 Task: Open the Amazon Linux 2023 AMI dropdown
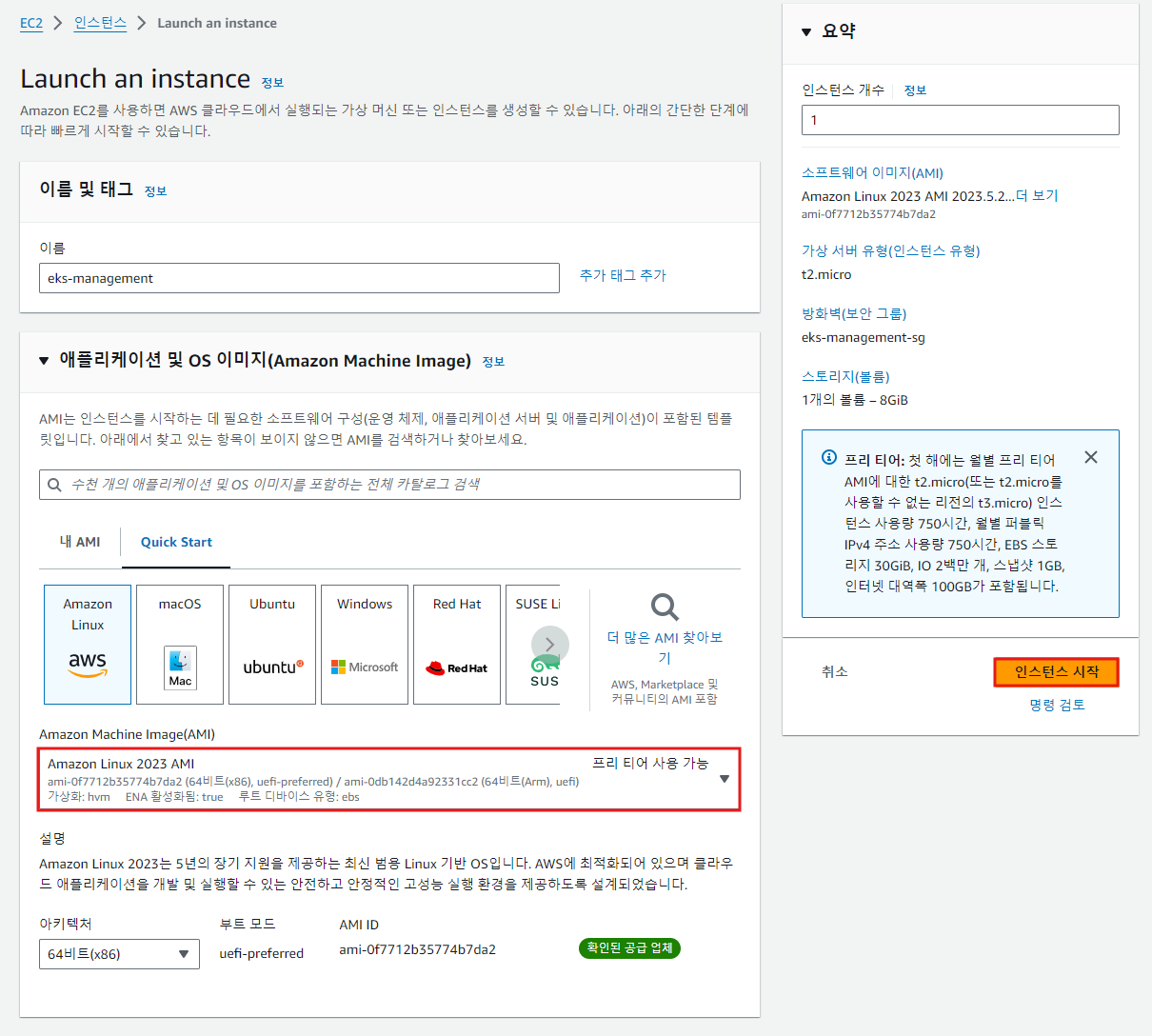tap(389, 779)
